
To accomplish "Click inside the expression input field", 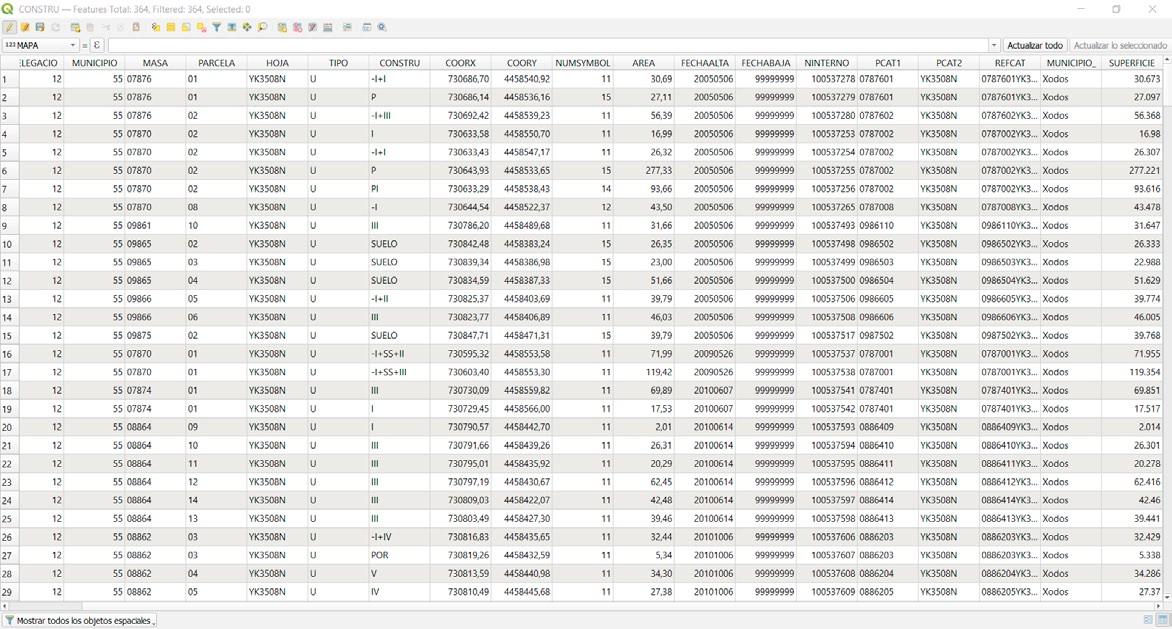I will pyautogui.click(x=547, y=46).
